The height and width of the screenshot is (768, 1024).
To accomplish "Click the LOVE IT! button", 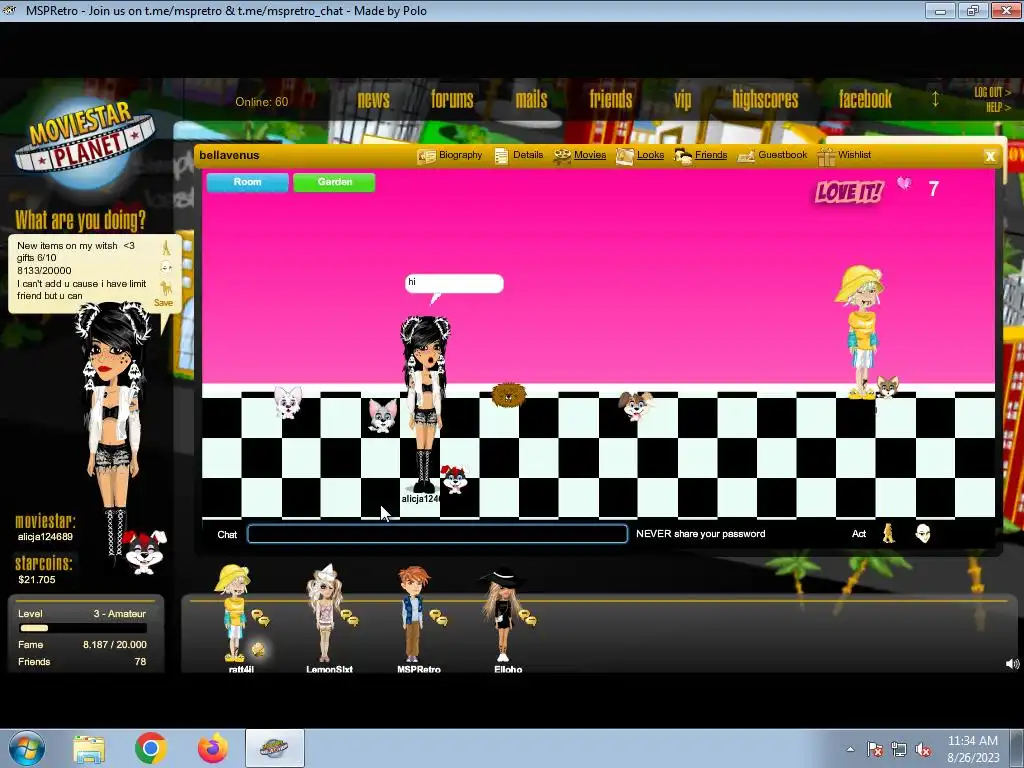I will pos(849,191).
